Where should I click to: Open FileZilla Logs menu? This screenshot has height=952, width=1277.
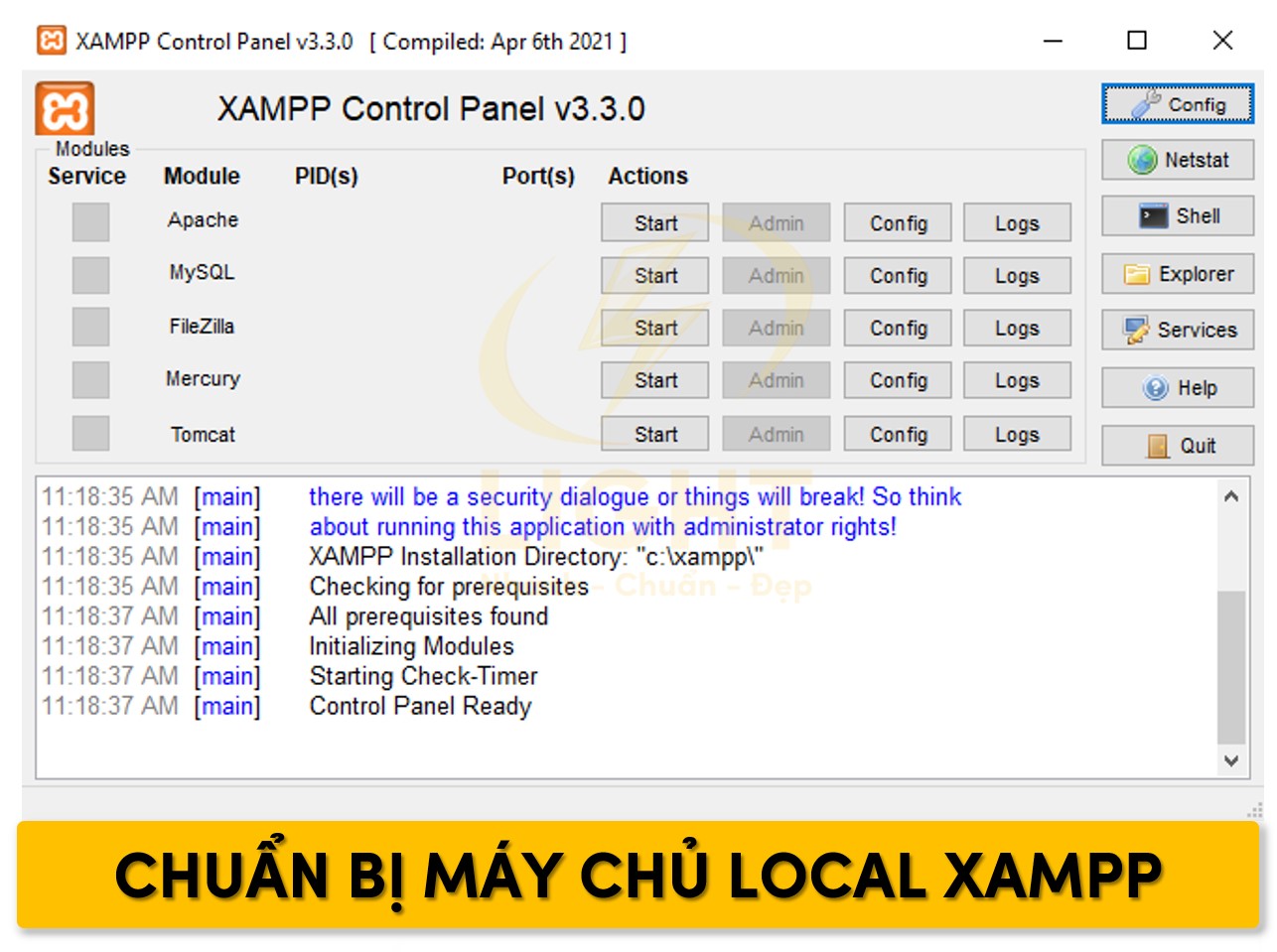click(1017, 328)
